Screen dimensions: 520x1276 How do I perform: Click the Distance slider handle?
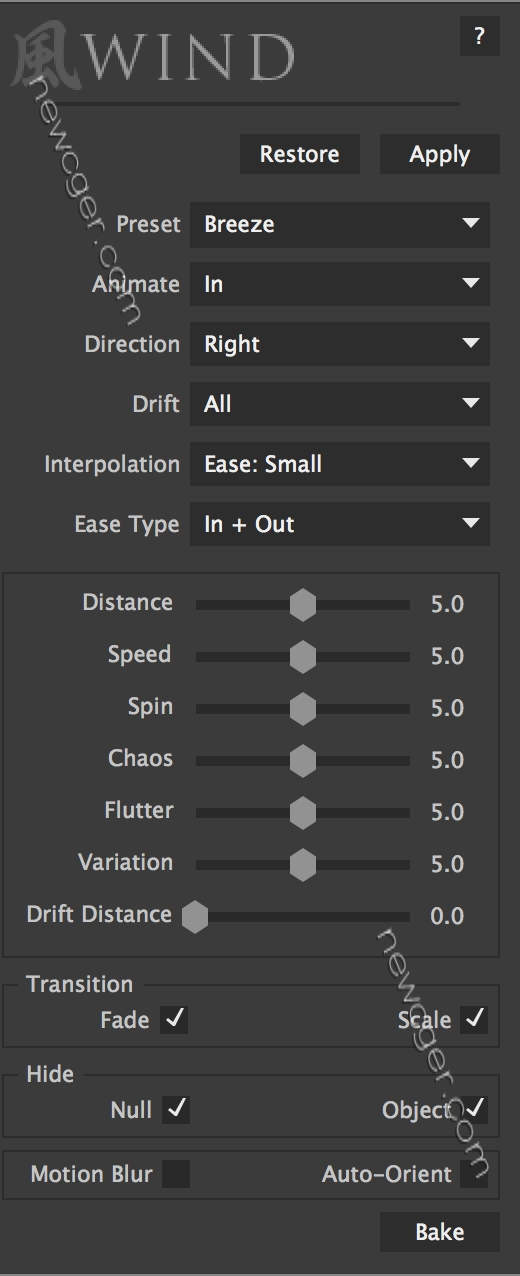pos(303,604)
